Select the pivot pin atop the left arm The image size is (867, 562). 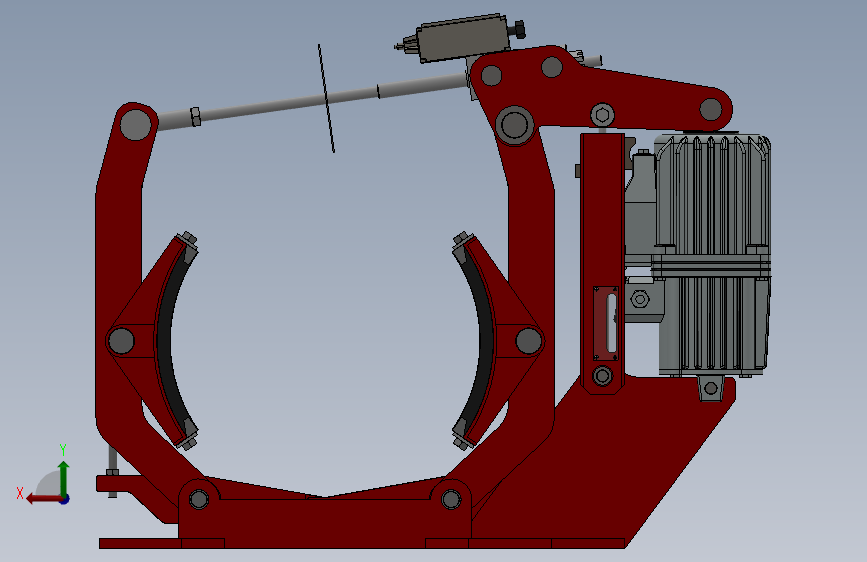point(134,124)
